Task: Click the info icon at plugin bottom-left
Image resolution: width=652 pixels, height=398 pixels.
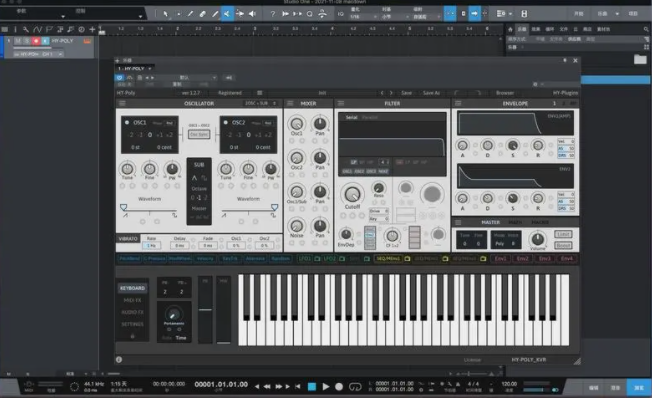Action: (x=119, y=359)
